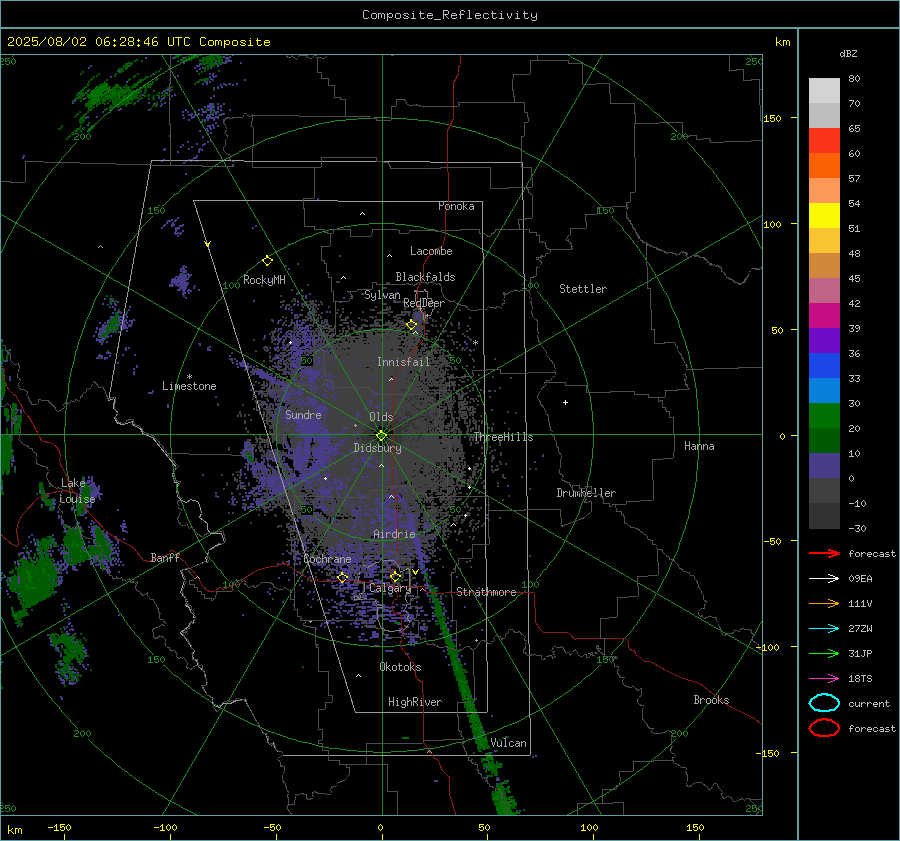
Task: Click the yellow diamond marker near Cochrane
Action: point(342,577)
